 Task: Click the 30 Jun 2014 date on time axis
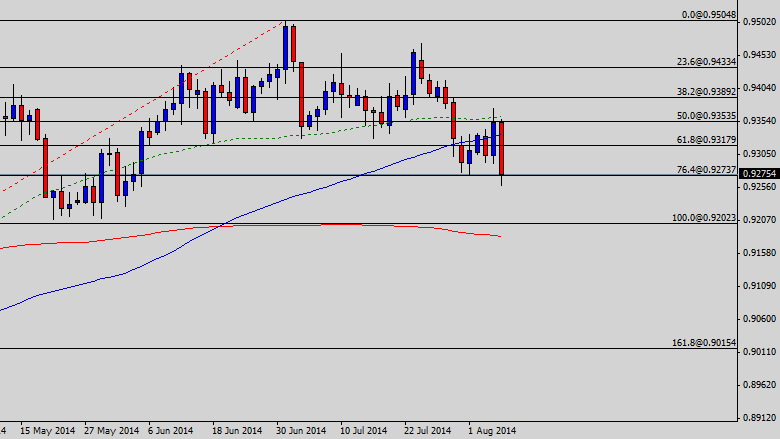[x=302, y=430]
